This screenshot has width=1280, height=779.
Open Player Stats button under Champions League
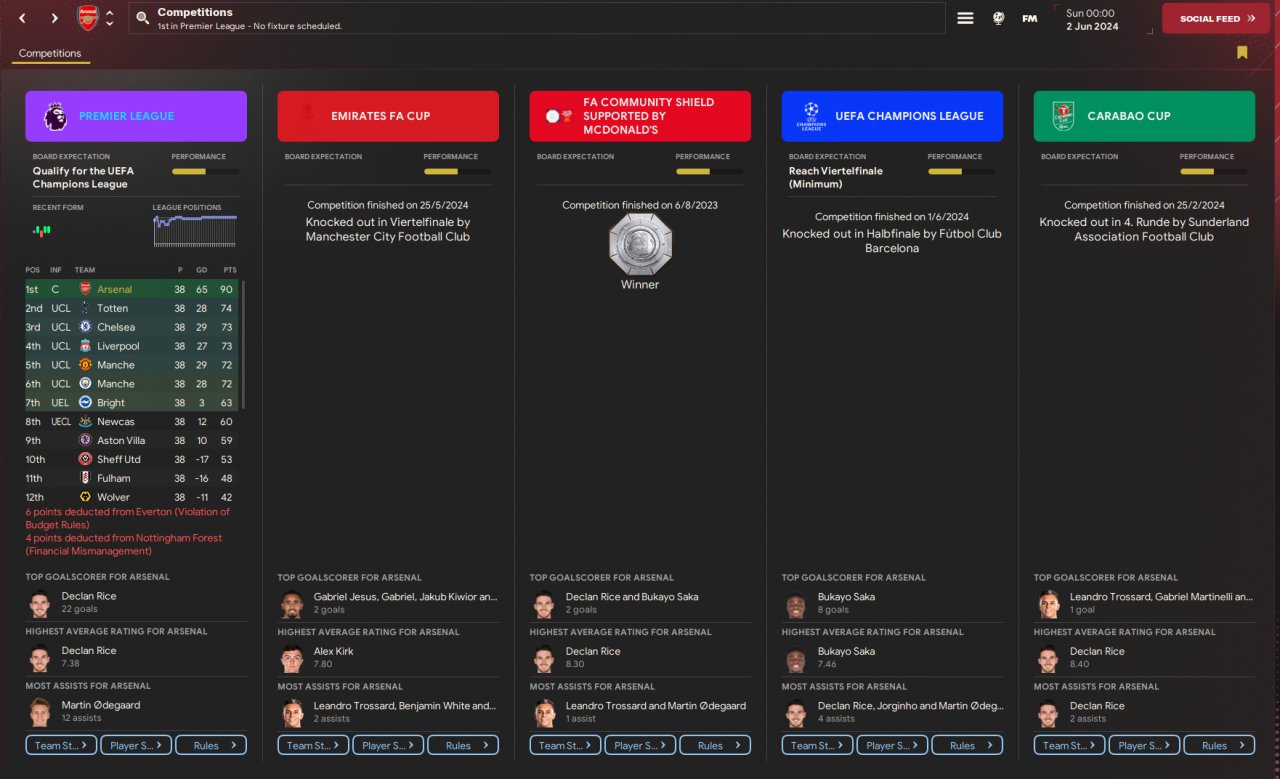click(892, 745)
